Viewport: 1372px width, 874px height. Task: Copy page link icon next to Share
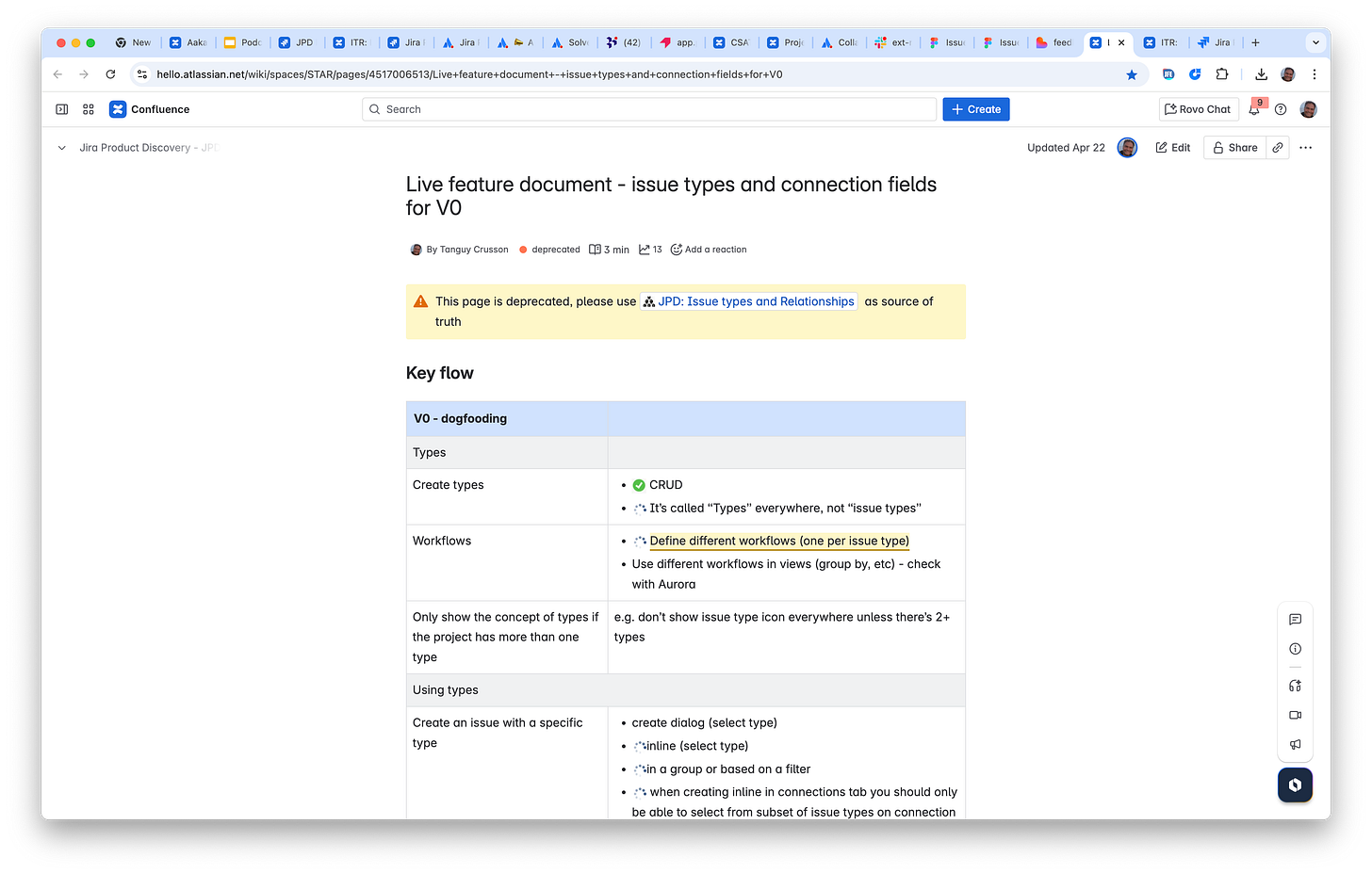(x=1278, y=148)
